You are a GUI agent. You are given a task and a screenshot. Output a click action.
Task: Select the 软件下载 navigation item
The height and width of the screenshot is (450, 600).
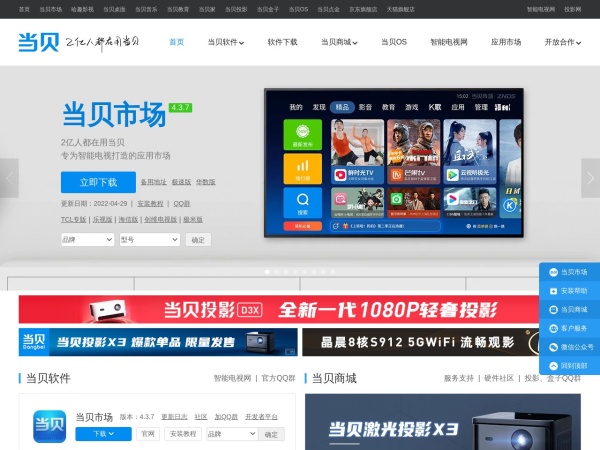pyautogui.click(x=282, y=42)
